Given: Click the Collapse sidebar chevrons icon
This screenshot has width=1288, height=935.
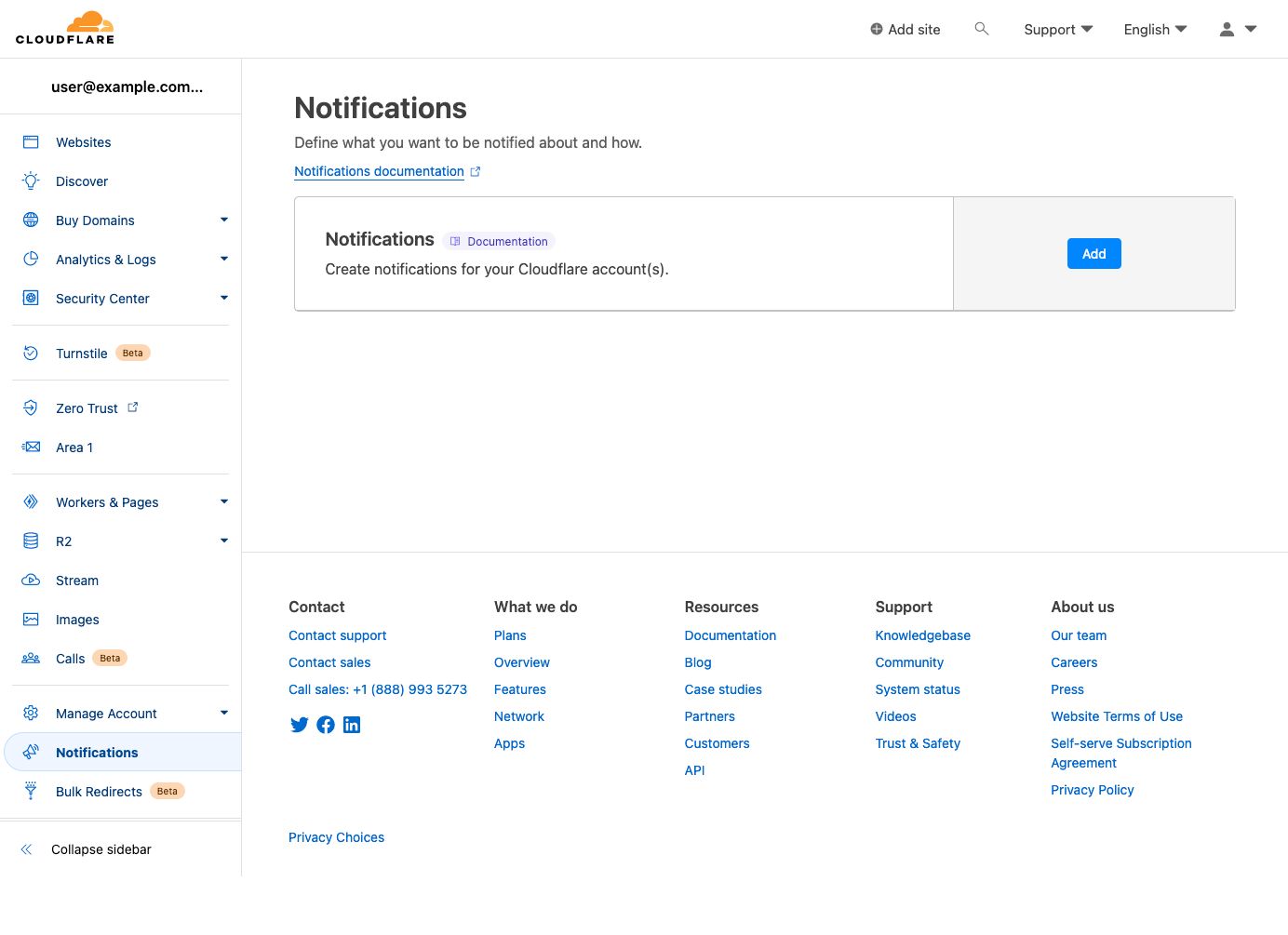Looking at the screenshot, I should 27,849.
